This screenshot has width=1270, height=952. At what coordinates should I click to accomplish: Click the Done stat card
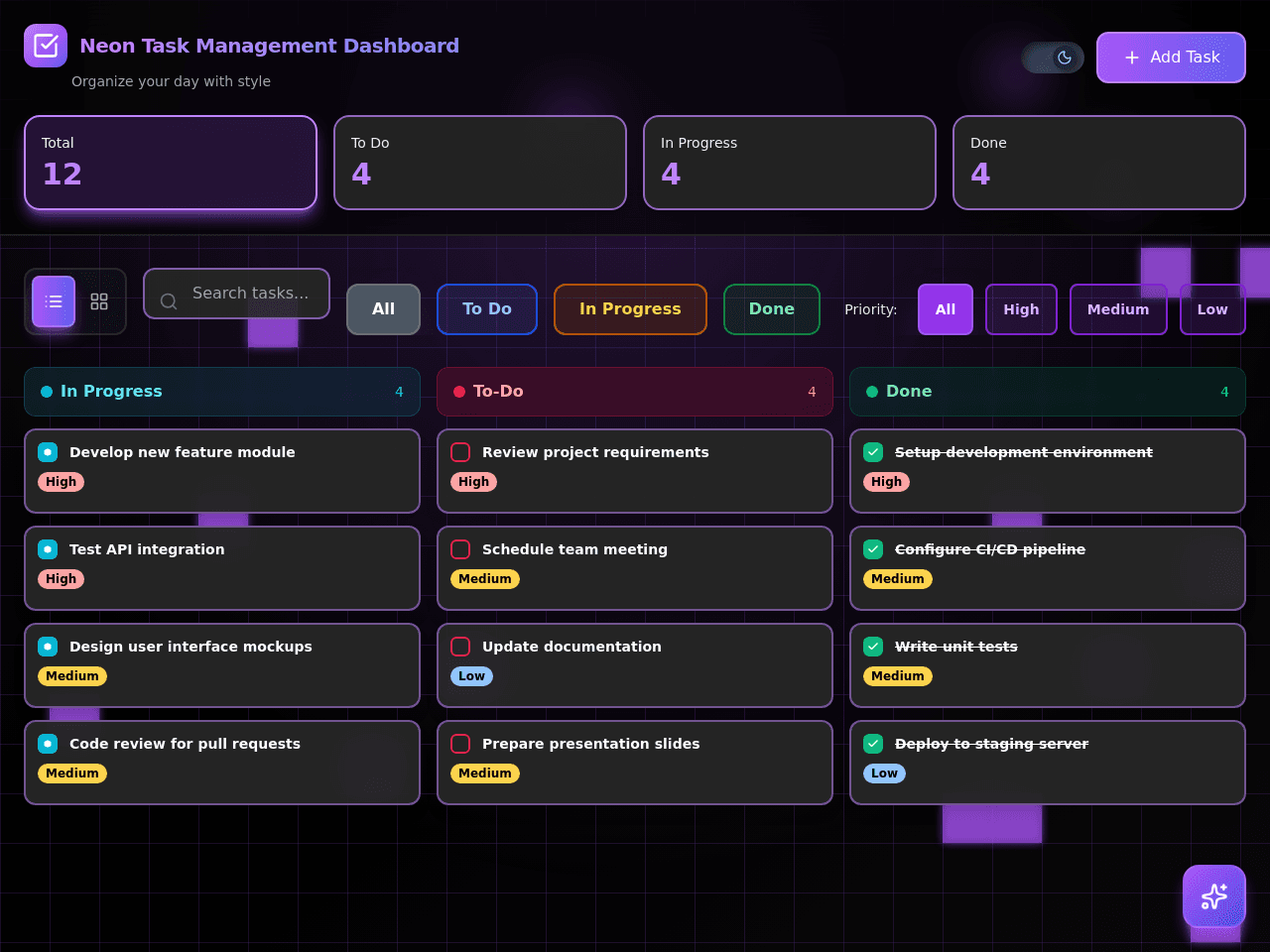[1099, 163]
